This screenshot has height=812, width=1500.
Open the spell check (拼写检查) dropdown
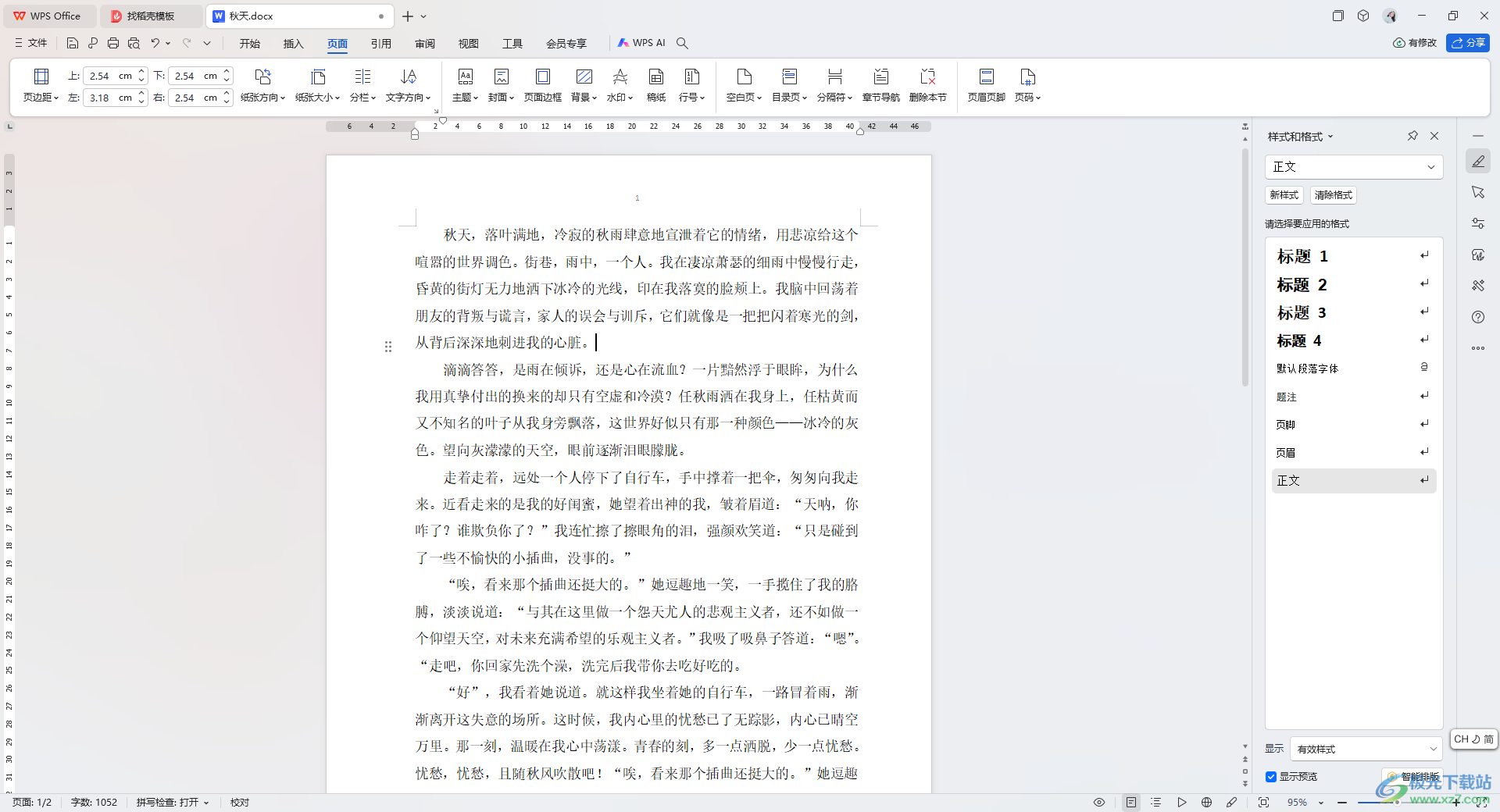[173, 802]
